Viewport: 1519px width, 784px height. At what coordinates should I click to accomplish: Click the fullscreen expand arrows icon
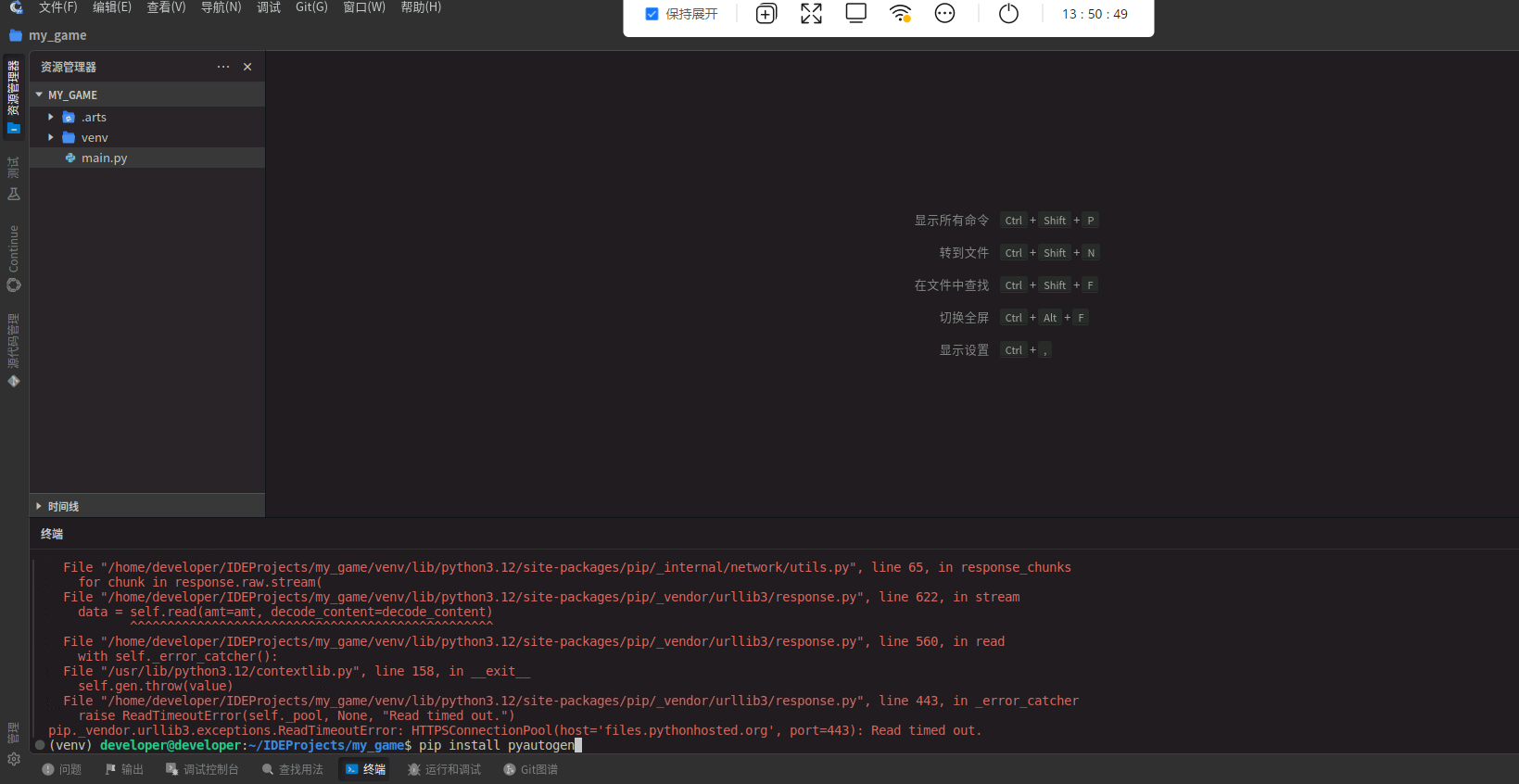click(x=811, y=14)
